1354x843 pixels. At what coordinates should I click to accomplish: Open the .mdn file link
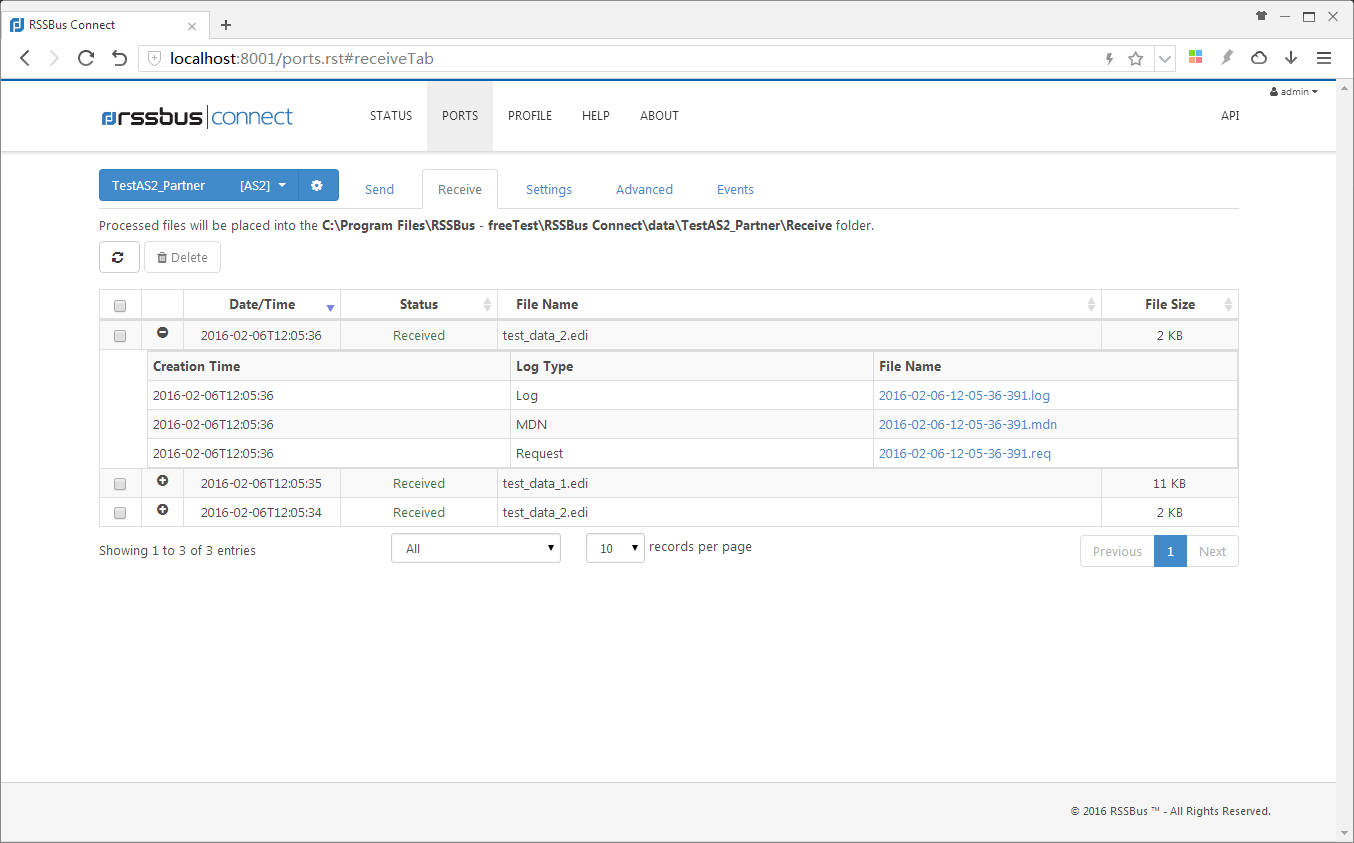click(968, 424)
